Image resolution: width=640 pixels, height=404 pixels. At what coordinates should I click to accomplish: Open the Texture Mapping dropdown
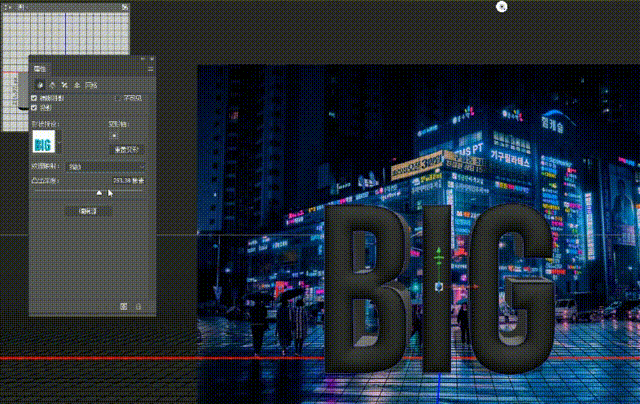pyautogui.click(x=105, y=166)
